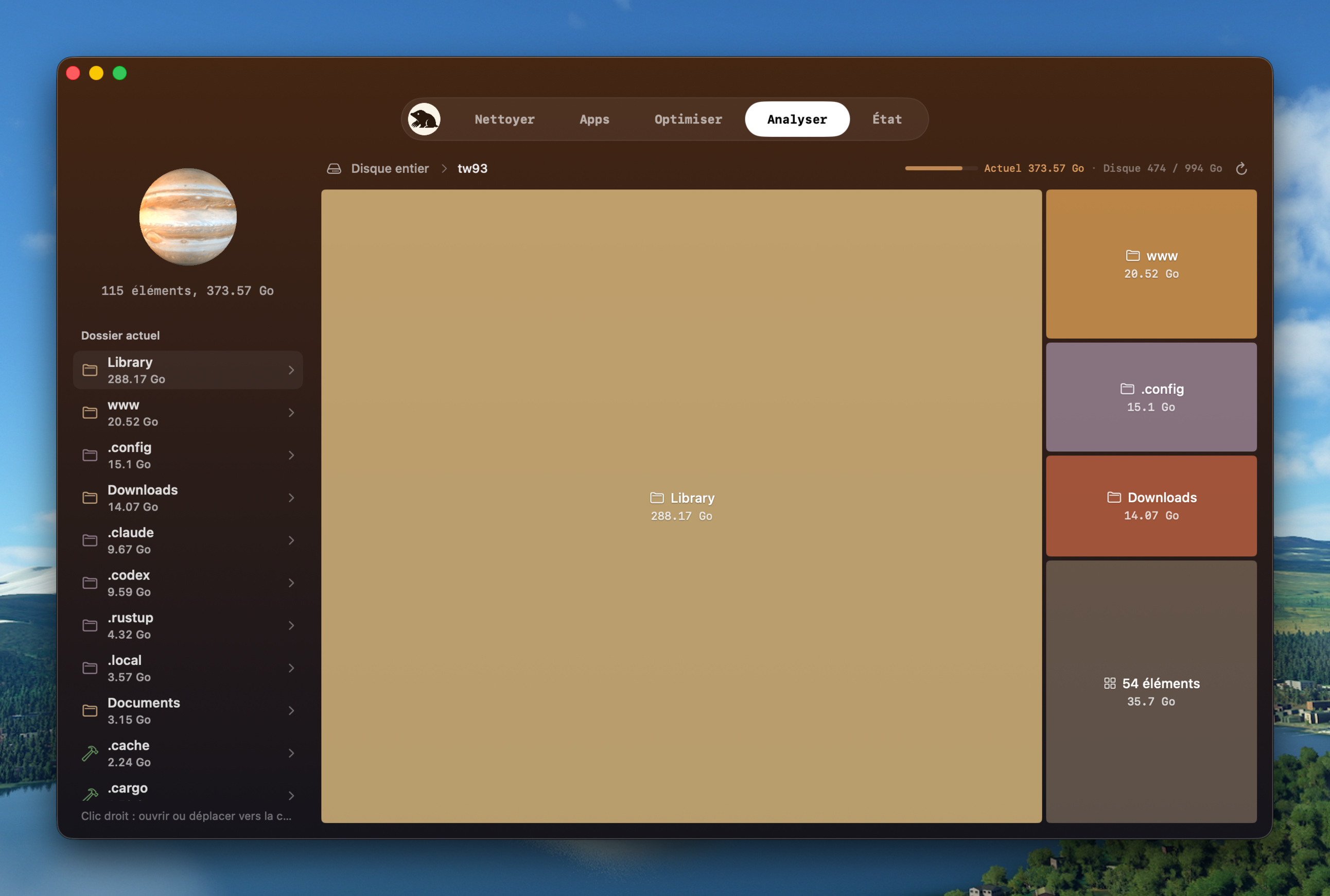Click the folder icon in Library treemap tile

tap(657, 498)
